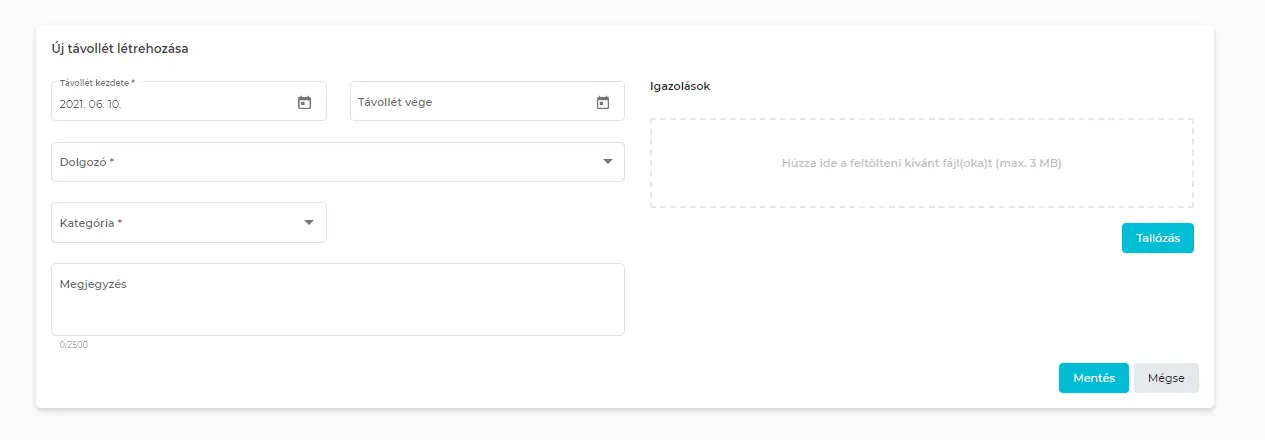This screenshot has width=1265, height=440.
Task: Expand the Dolgozó dropdown arrow
Action: click(x=607, y=162)
